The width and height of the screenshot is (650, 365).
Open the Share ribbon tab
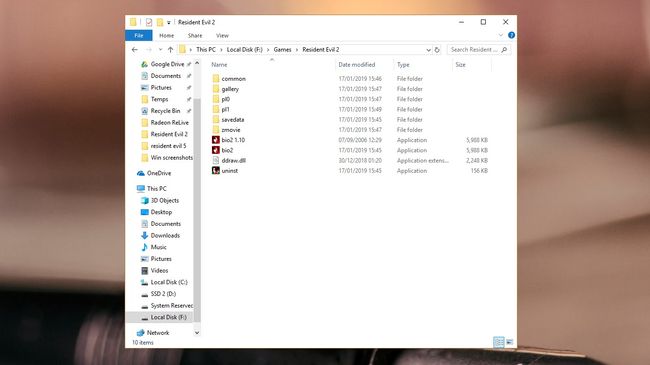coord(195,36)
